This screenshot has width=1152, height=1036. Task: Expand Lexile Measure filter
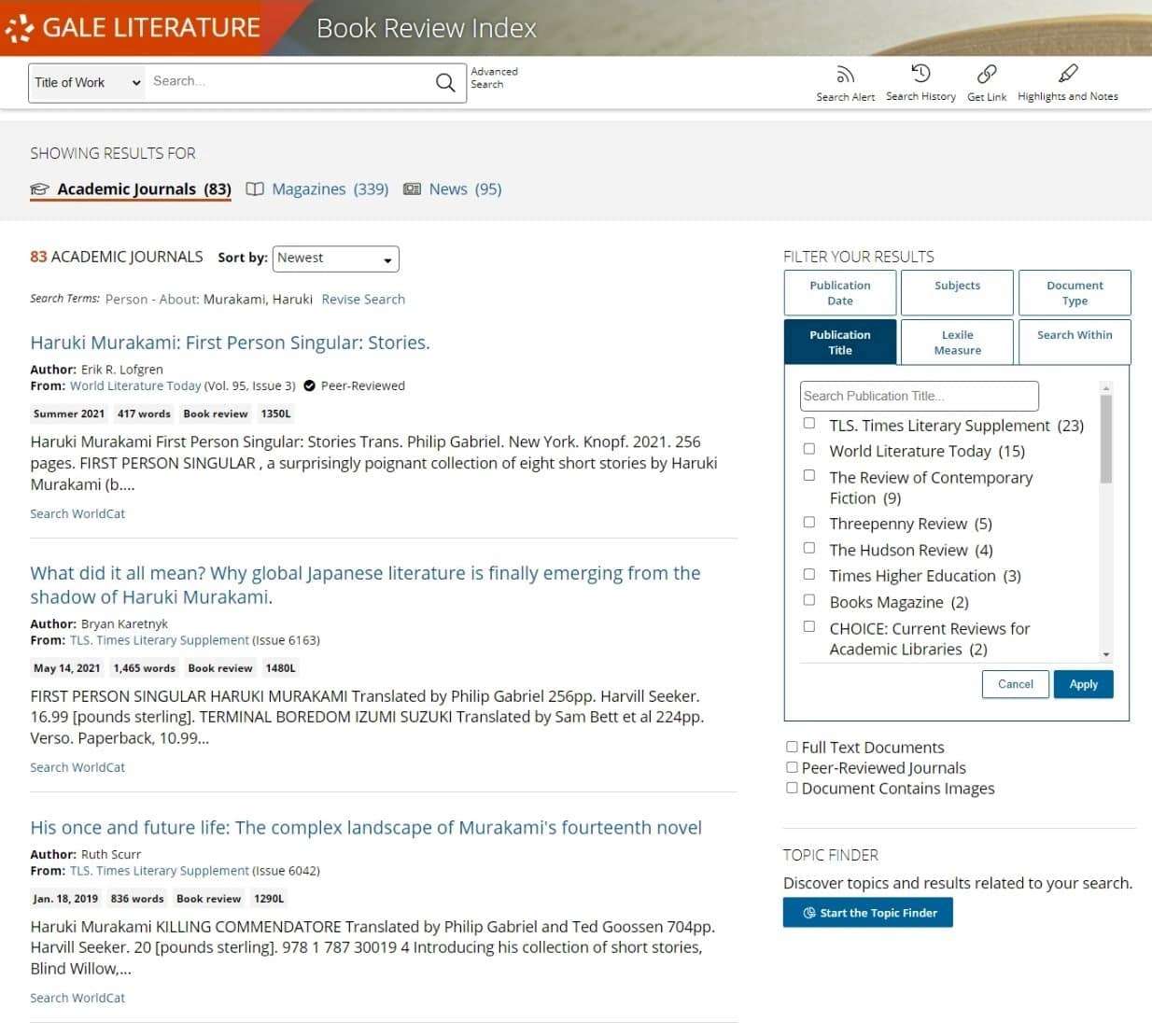click(957, 342)
